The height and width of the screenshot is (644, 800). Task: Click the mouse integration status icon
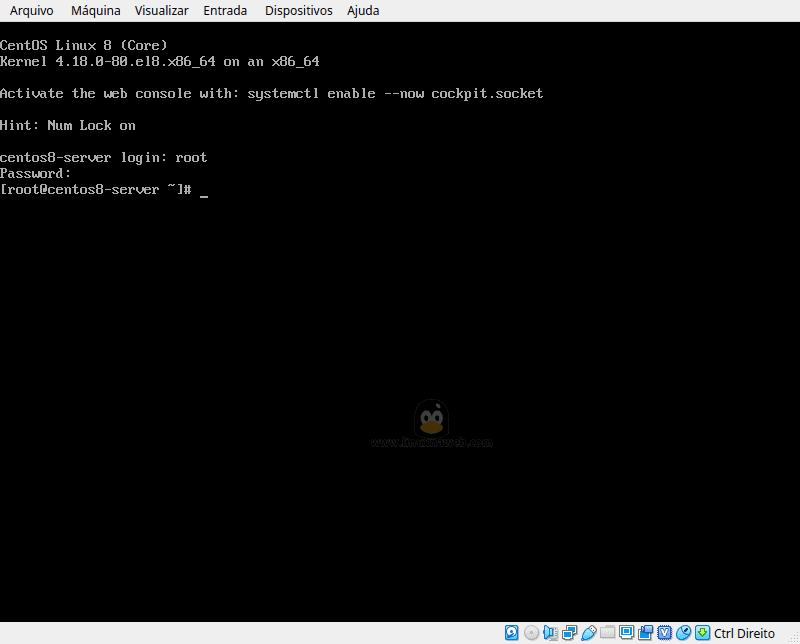pyautogui.click(x=683, y=633)
